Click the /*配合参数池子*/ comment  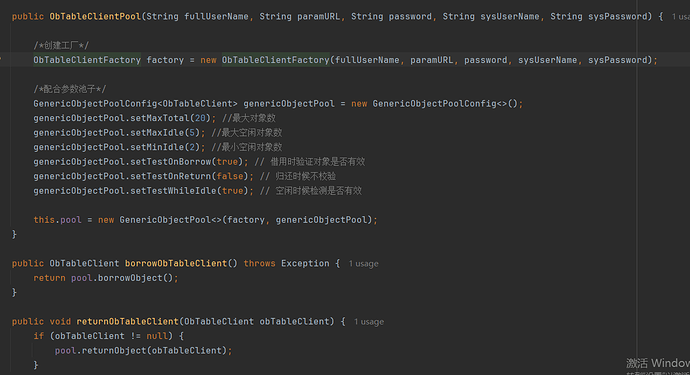pyautogui.click(x=70, y=89)
